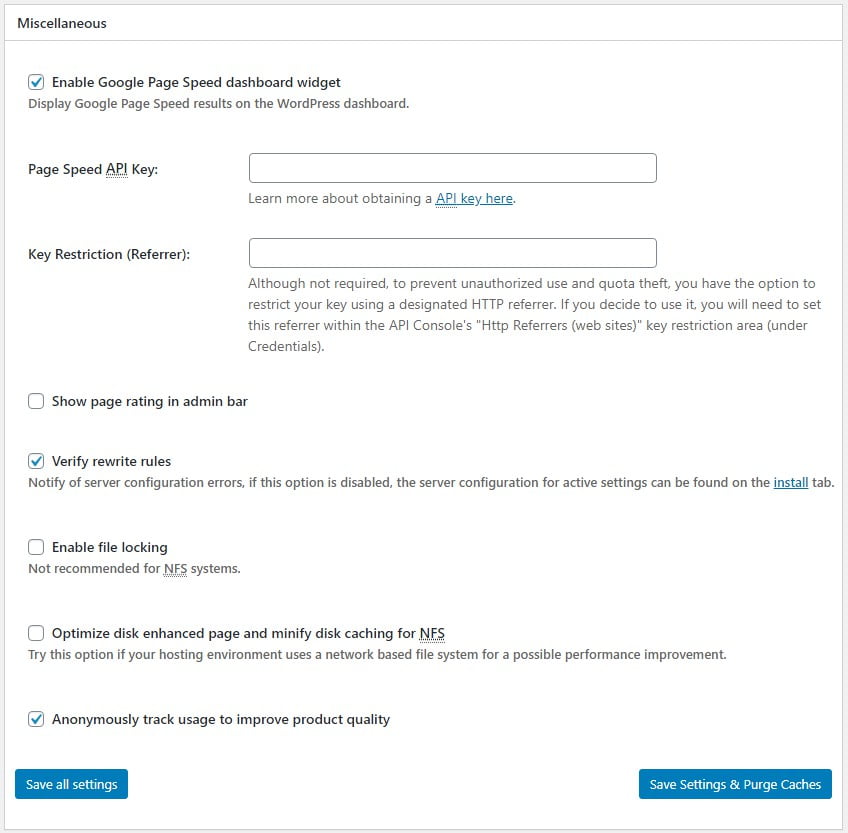Disable Verify rewrite rules
848x833 pixels.
[36, 461]
